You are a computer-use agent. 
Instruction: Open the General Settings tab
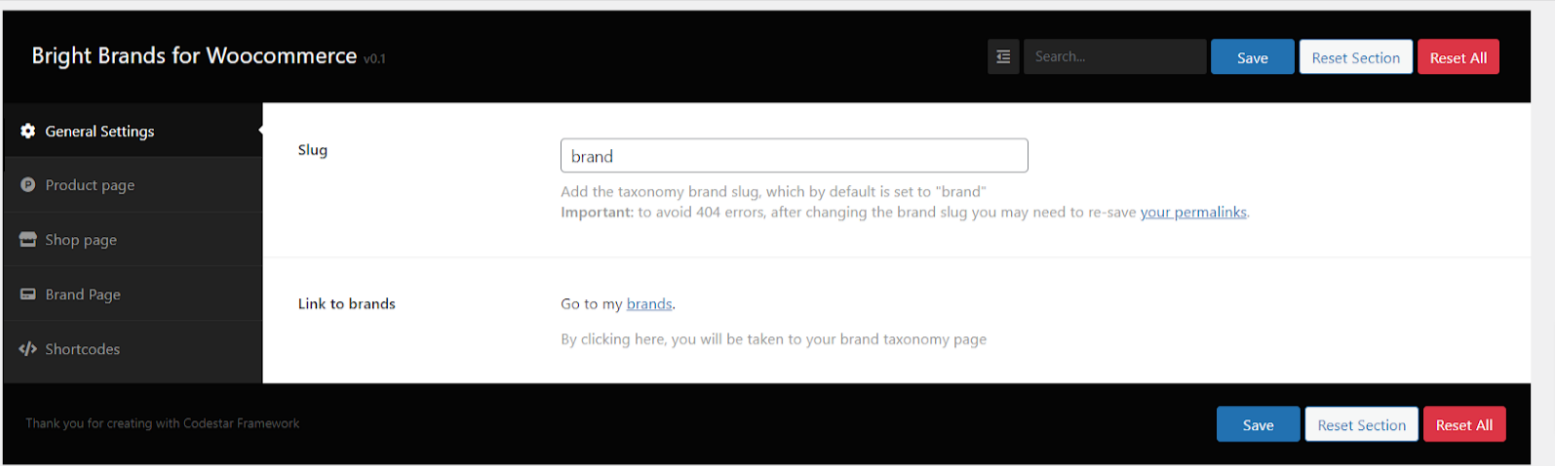pos(132,131)
